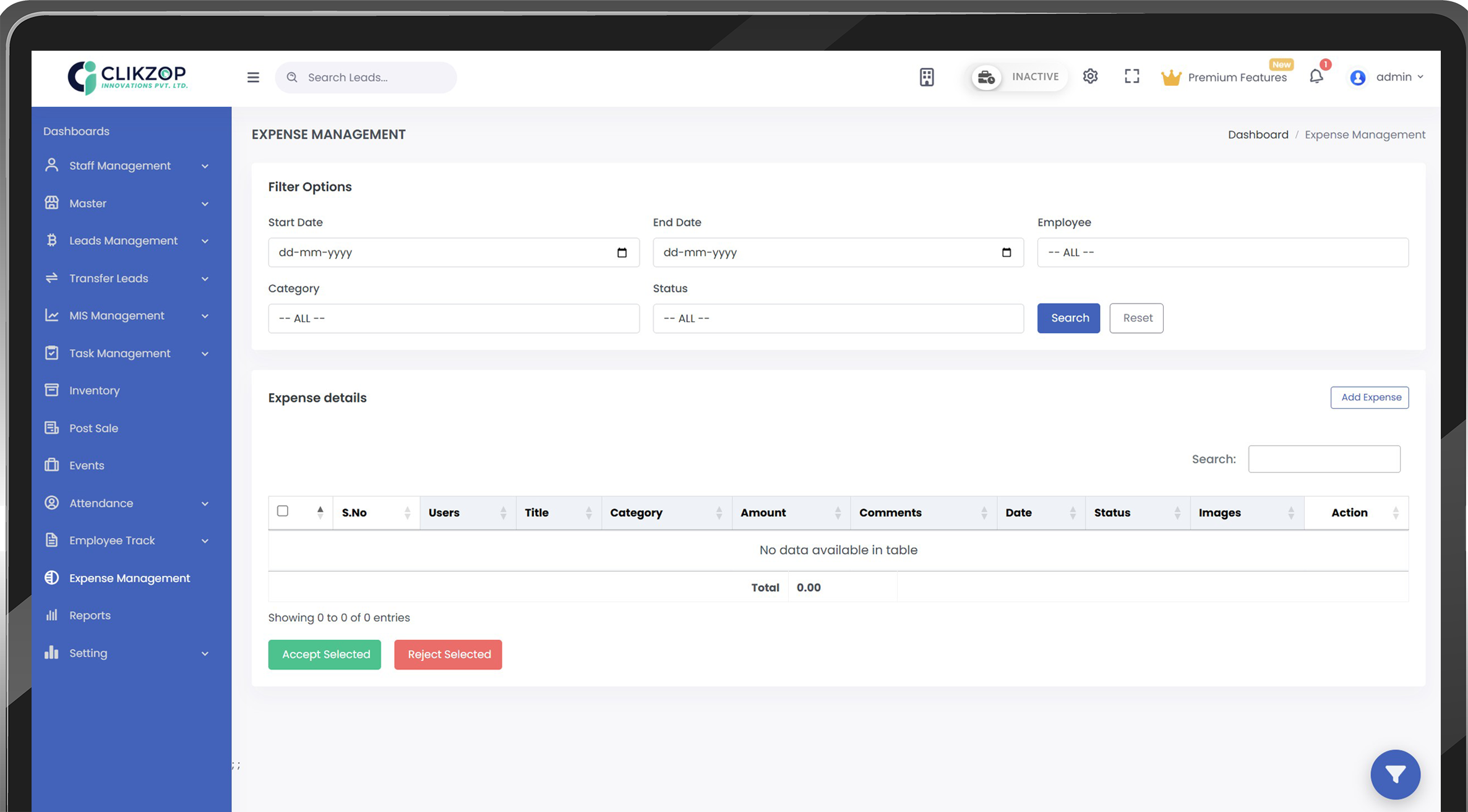Click the Add Expense button
Screen dimensions: 1468x812
(1370, 397)
